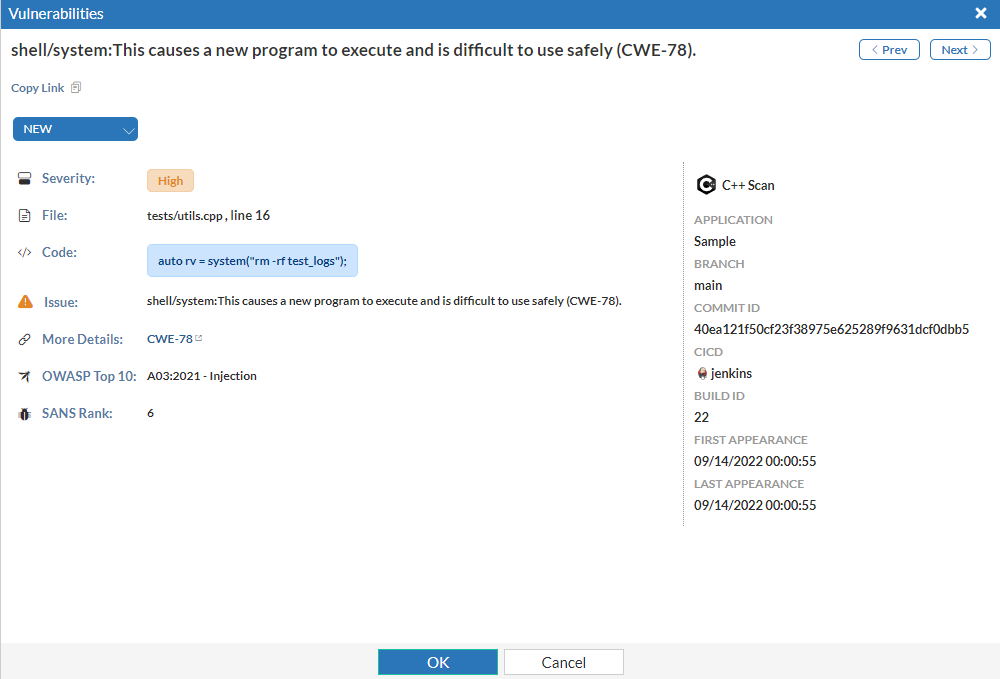Viewport: 1000px width, 679px height.
Task: Go to the next vulnerability with Next
Action: point(960,50)
